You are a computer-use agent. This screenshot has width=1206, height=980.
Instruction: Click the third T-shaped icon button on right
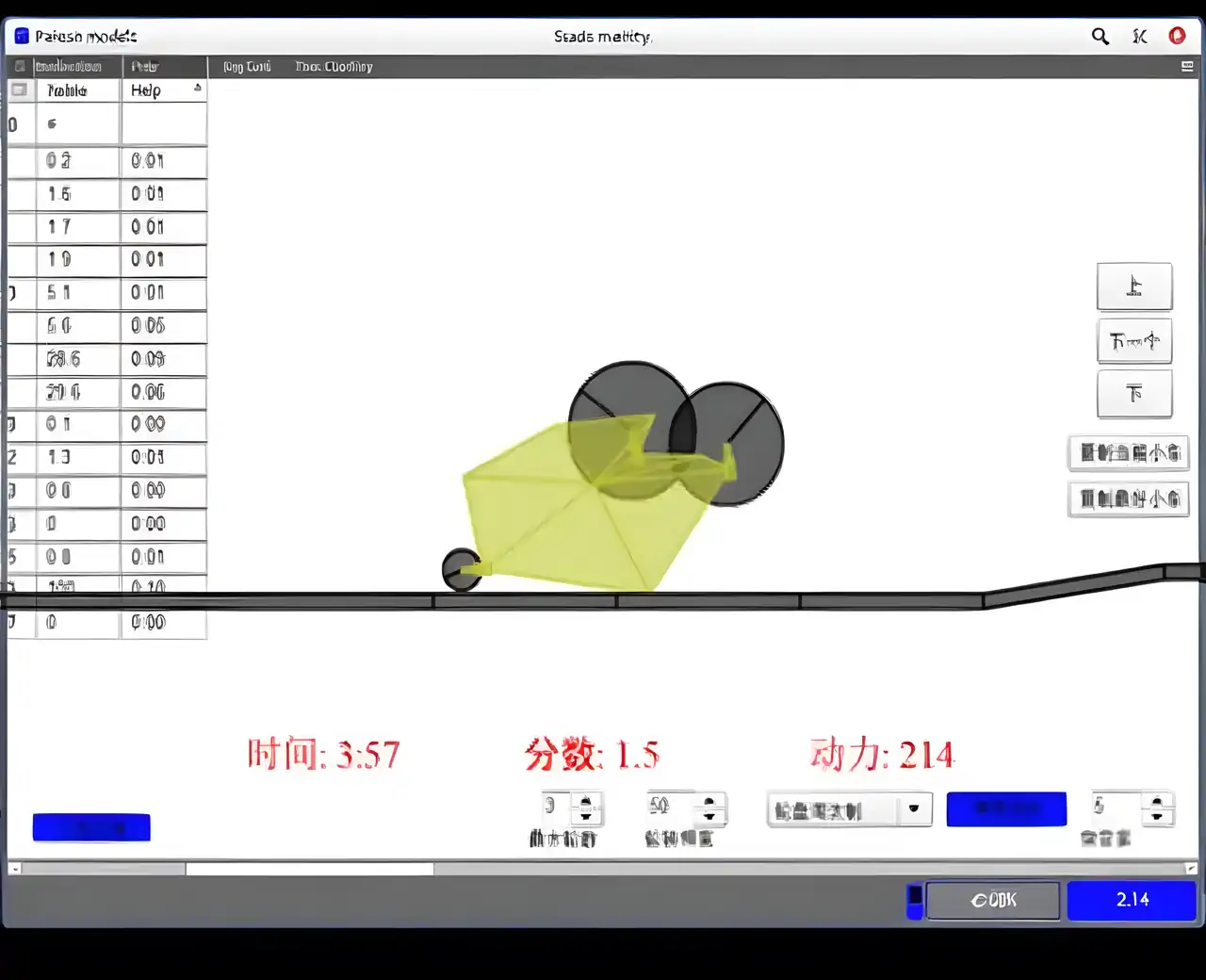[1134, 394]
